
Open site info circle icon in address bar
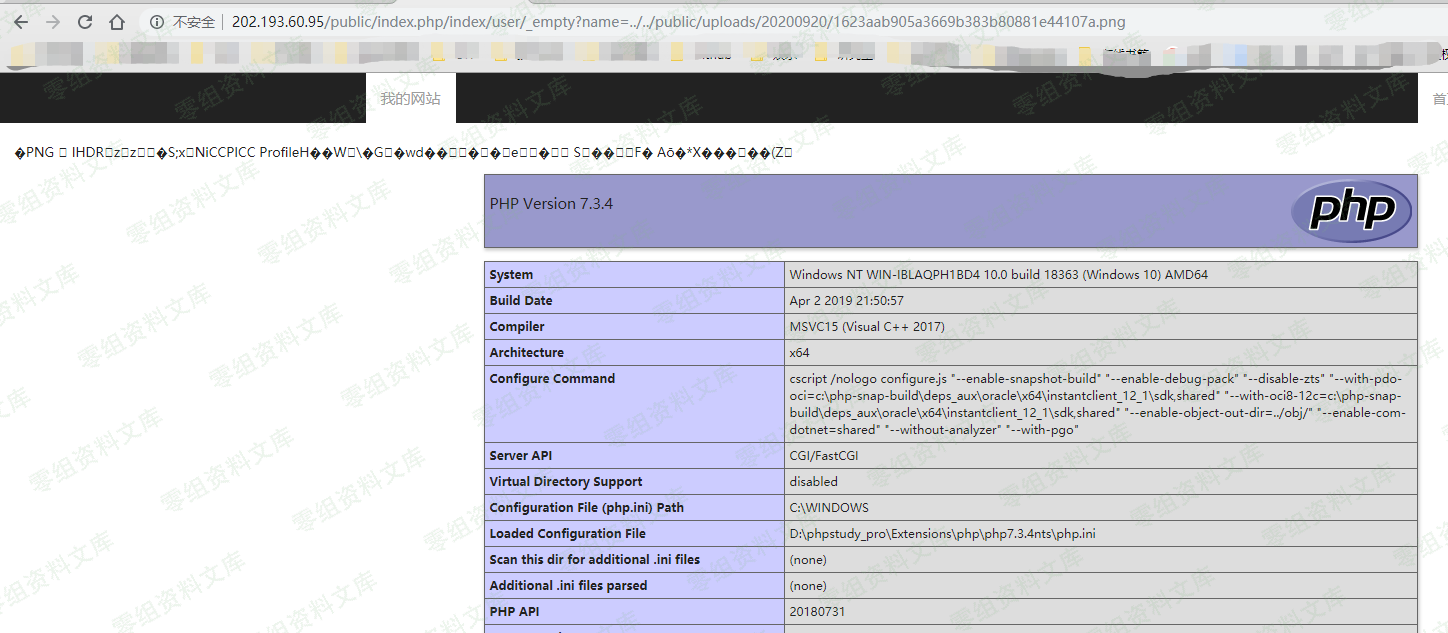coord(157,22)
